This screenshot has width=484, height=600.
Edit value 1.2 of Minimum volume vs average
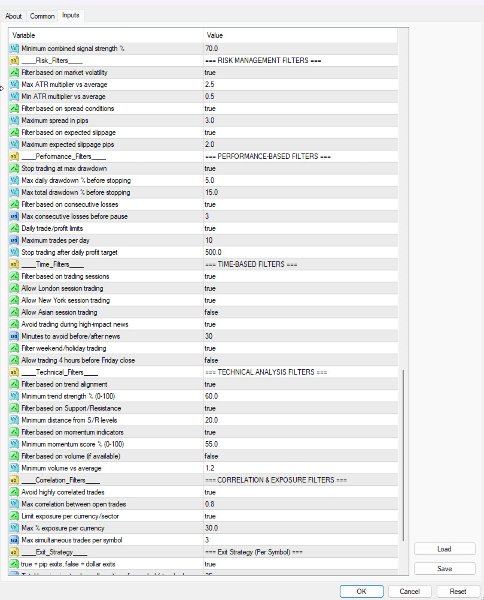pos(210,468)
